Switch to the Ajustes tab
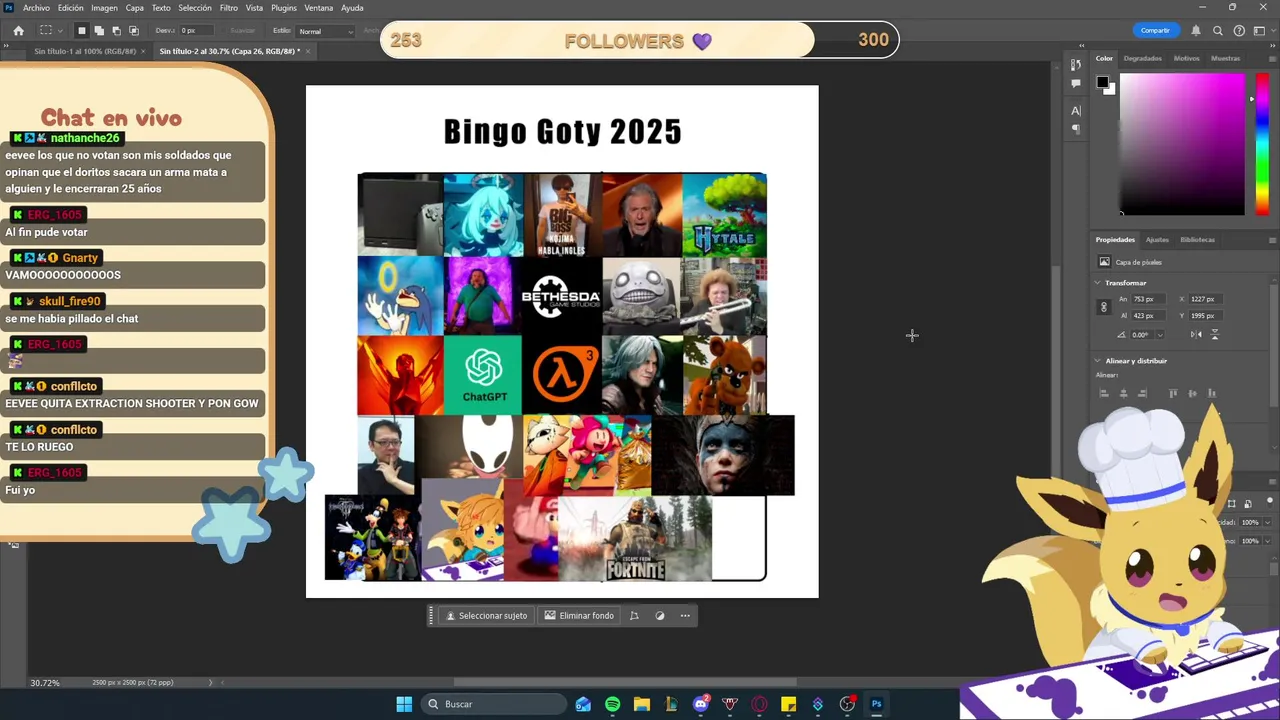The image size is (1280, 720). click(1157, 240)
